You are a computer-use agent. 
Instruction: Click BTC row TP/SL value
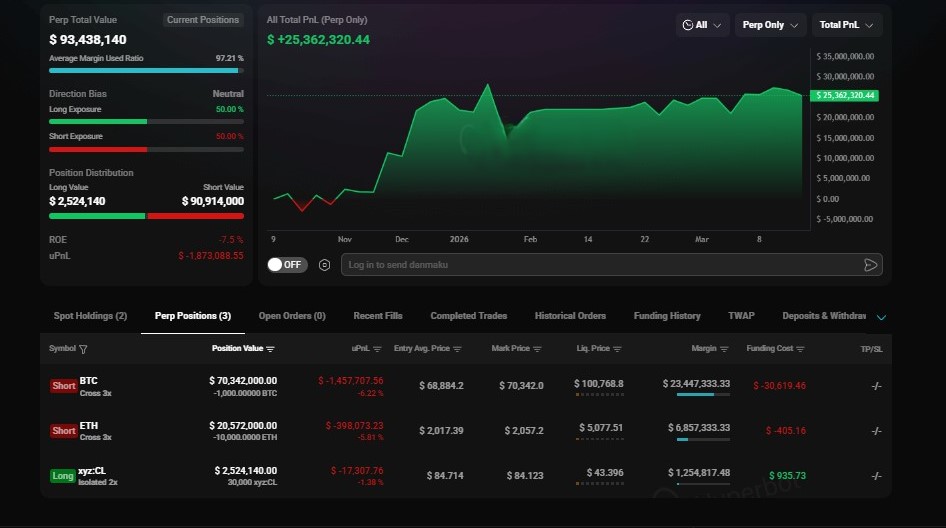coord(877,386)
